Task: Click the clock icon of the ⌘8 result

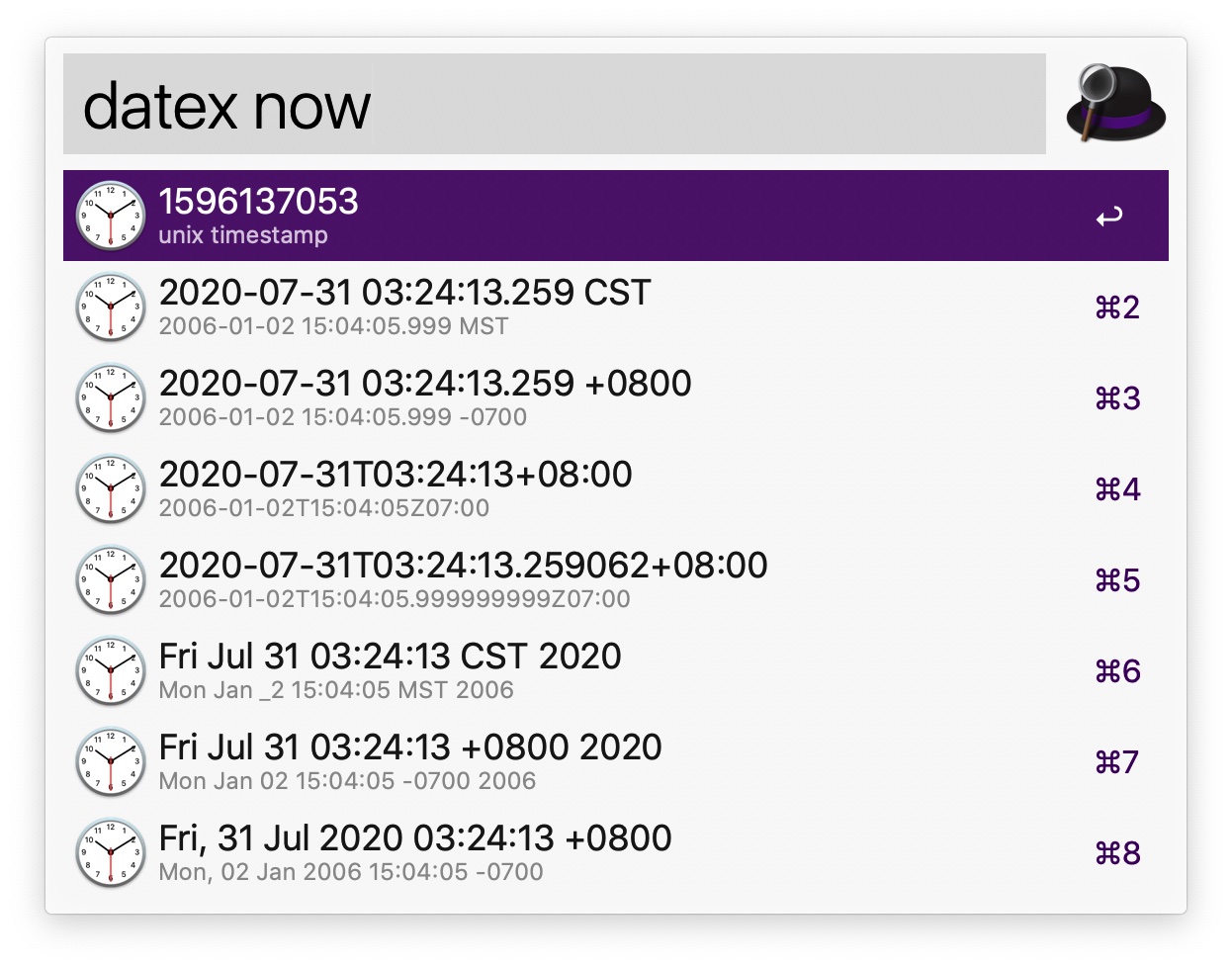Action: (111, 852)
